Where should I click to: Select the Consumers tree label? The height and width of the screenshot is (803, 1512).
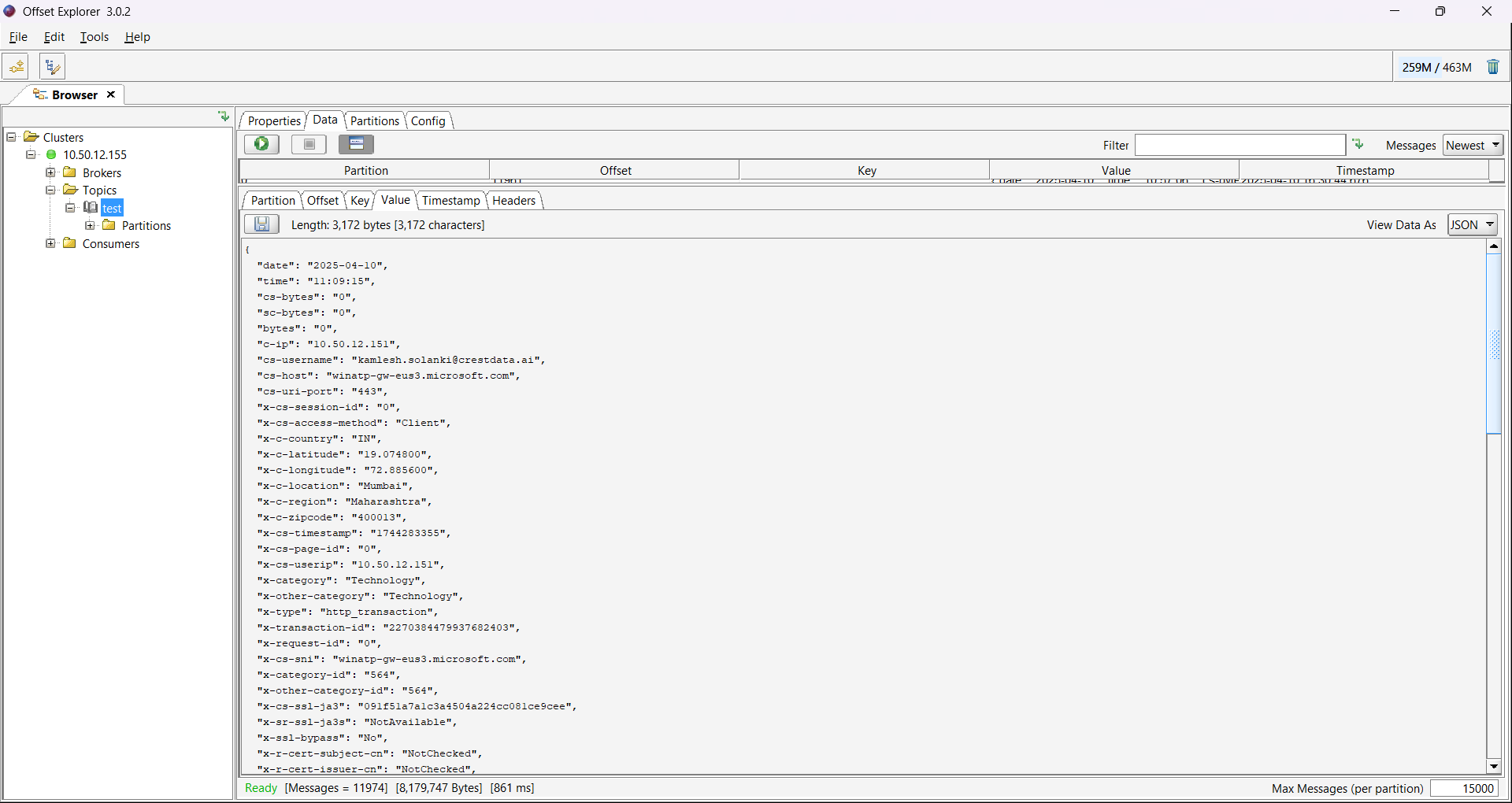pyautogui.click(x=111, y=243)
